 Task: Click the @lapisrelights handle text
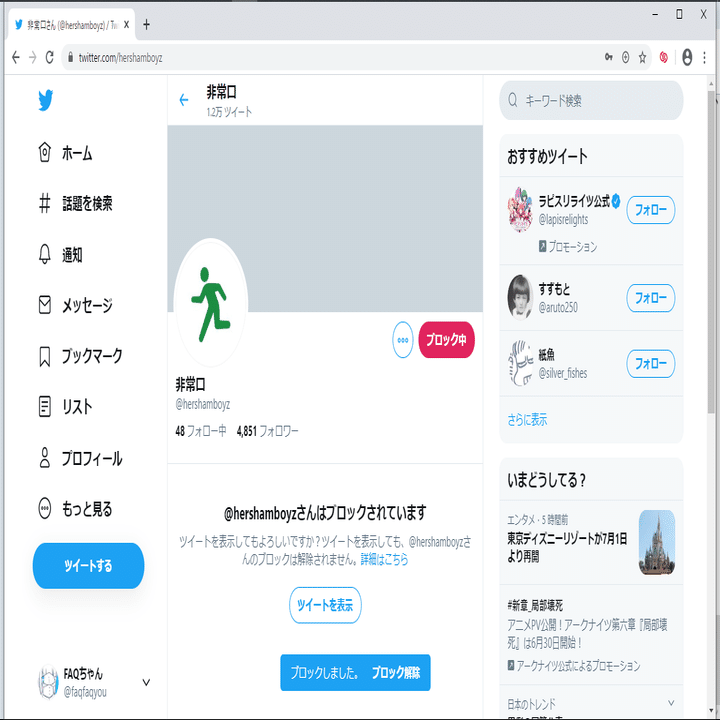coord(563,219)
